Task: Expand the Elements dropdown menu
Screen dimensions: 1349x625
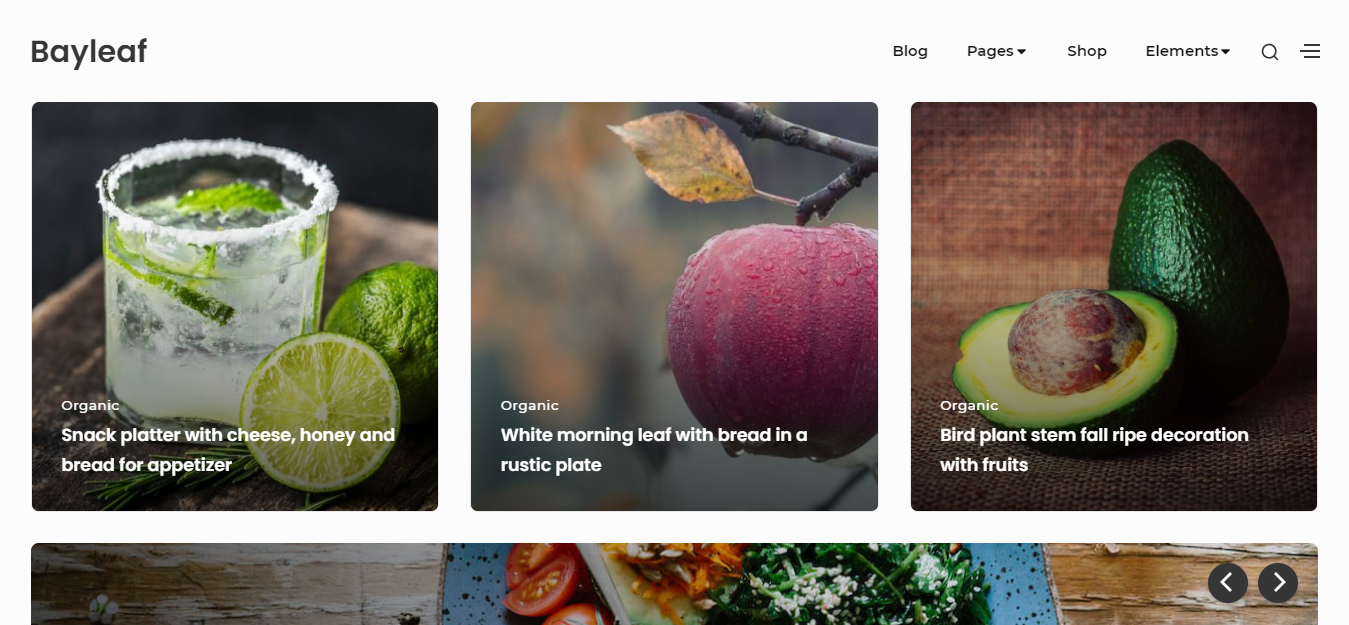Action: 1181,51
